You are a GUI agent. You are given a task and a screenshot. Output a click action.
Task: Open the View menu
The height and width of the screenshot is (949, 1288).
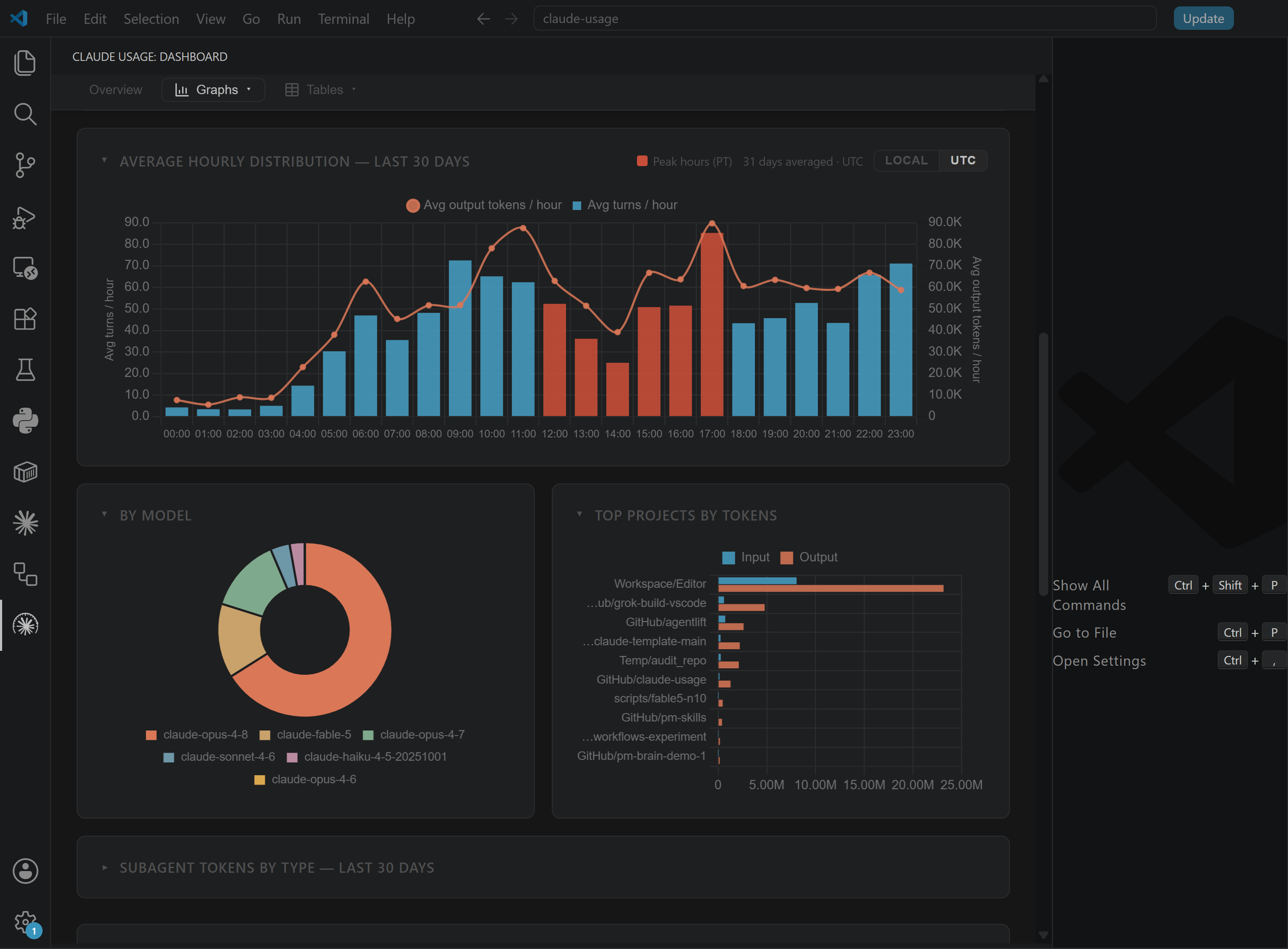pyautogui.click(x=211, y=19)
